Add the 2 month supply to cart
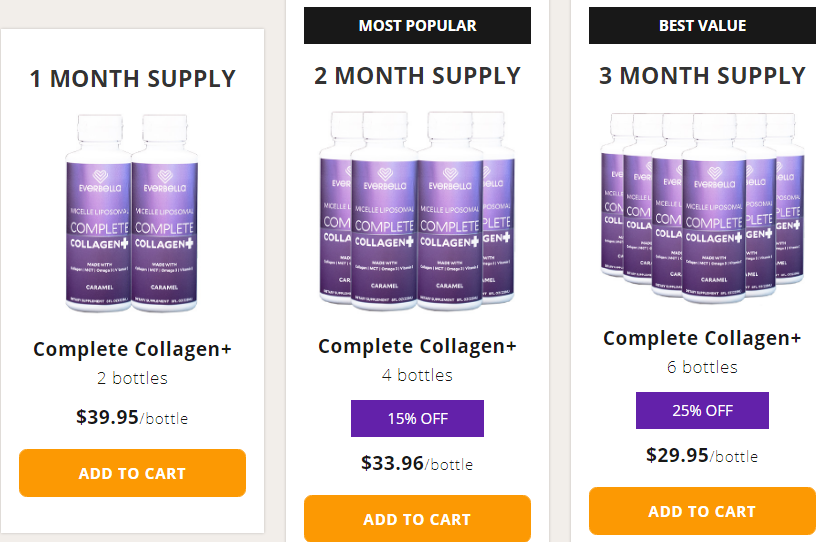The width and height of the screenshot is (825, 542). point(417,519)
